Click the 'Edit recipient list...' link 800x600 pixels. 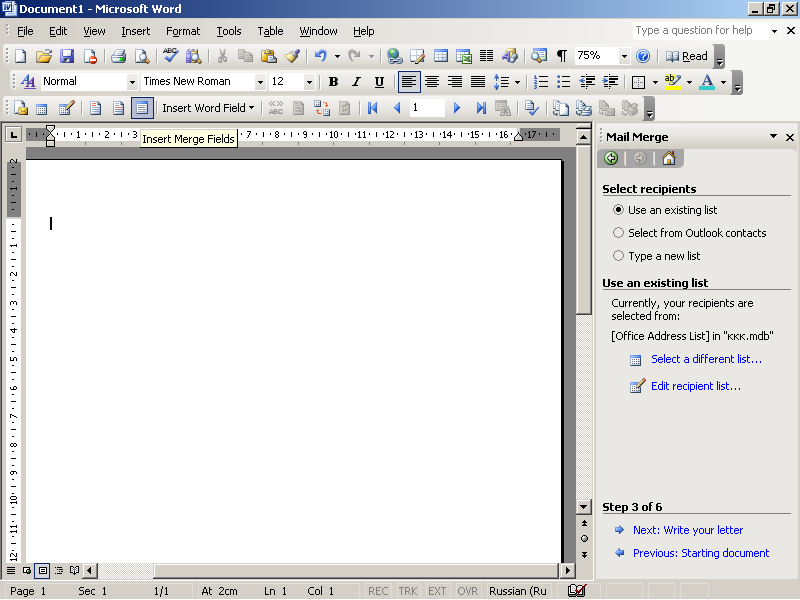pos(696,386)
